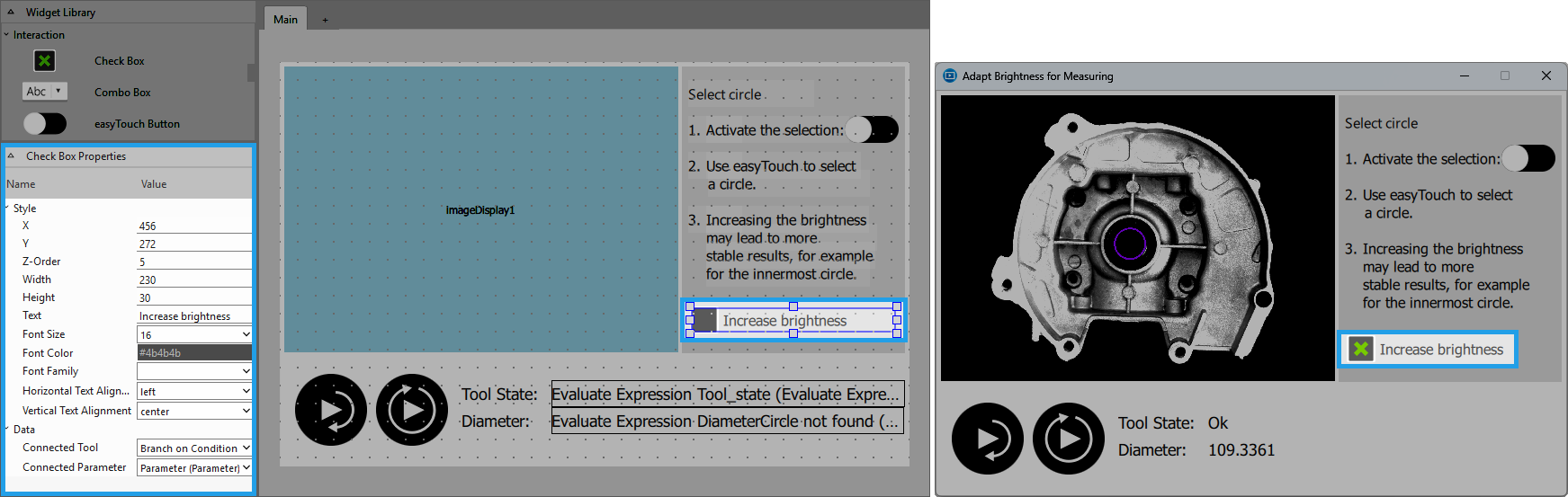Select Increase brightness check box widget in designer
The height and width of the screenshot is (497, 1568).
pyautogui.click(x=793, y=320)
